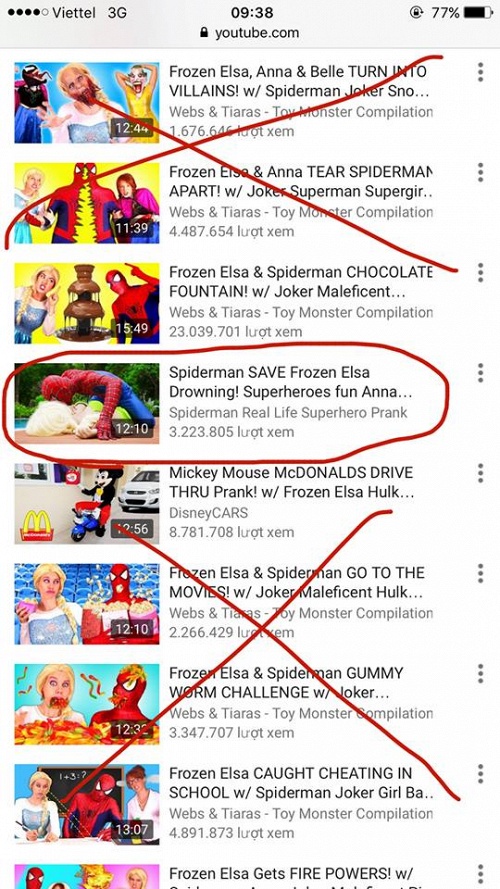Tap the youtube.com address bar

point(249,33)
